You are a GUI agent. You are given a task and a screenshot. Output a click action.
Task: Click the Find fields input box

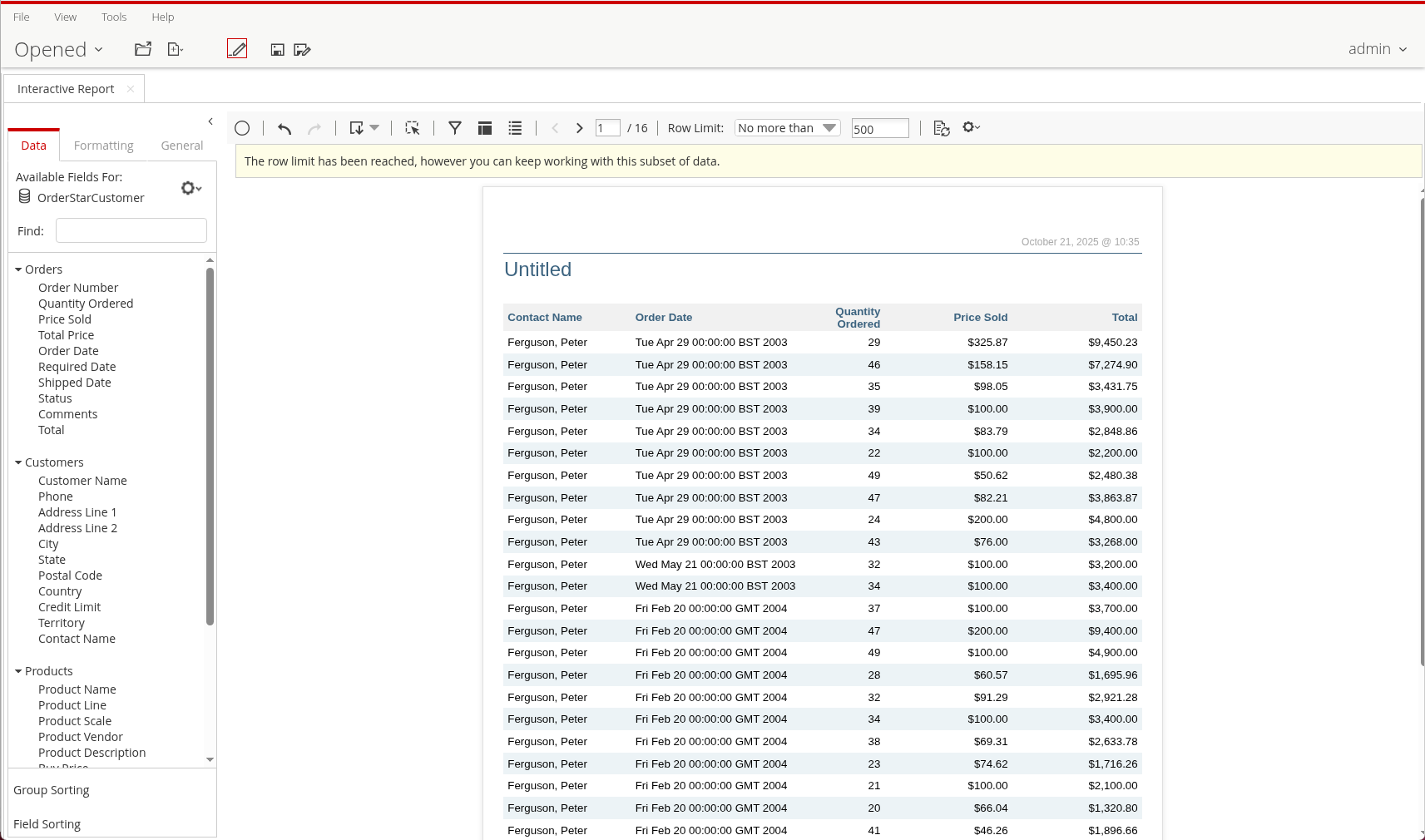click(x=131, y=230)
